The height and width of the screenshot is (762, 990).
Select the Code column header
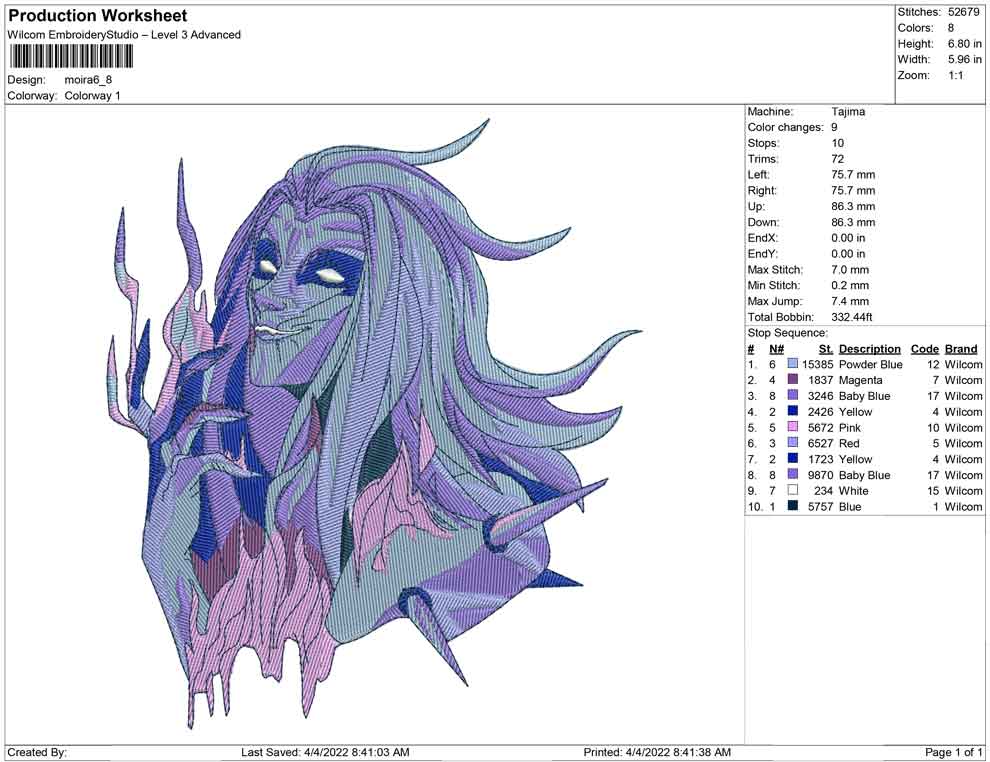925,349
